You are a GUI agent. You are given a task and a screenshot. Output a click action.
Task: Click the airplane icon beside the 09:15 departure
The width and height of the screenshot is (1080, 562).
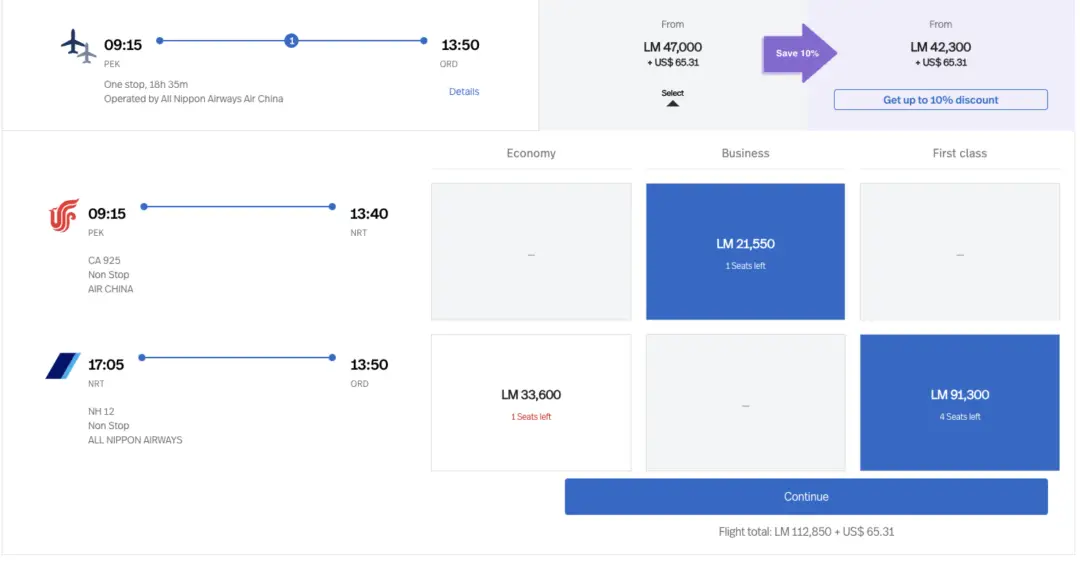(x=78, y=46)
